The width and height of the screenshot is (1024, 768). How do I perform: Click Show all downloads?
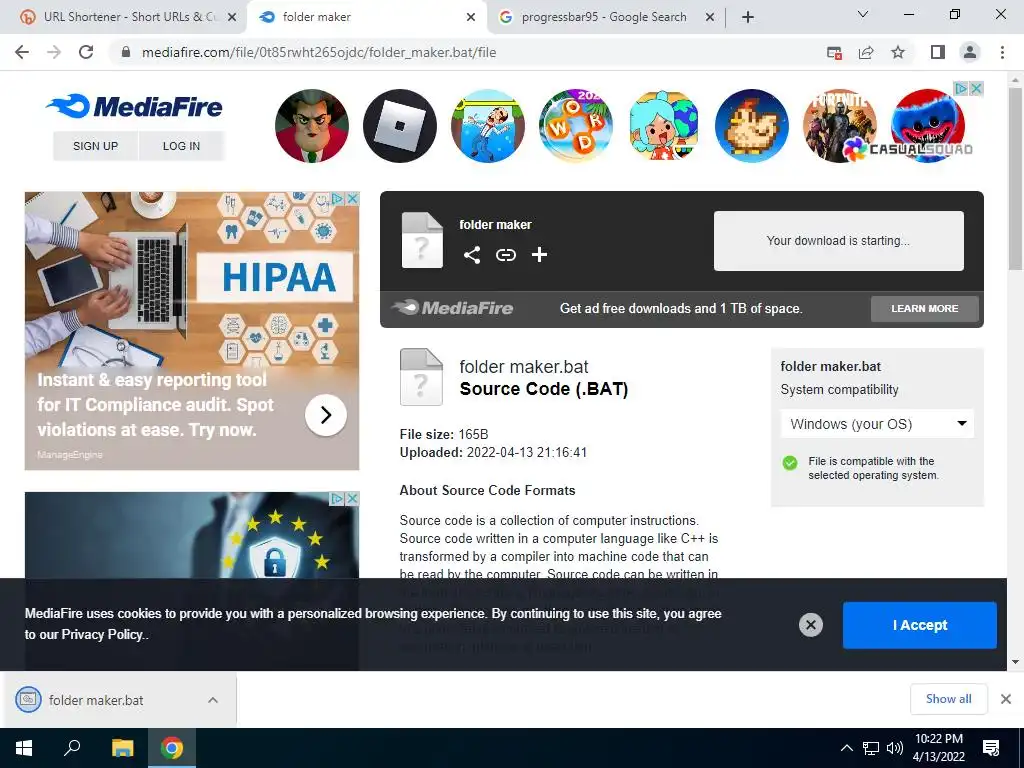pyautogui.click(x=948, y=699)
